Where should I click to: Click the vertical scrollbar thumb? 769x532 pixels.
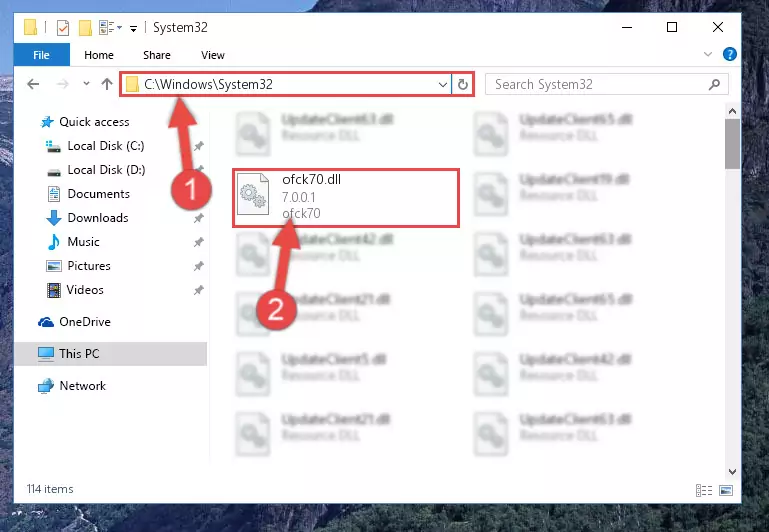732,144
